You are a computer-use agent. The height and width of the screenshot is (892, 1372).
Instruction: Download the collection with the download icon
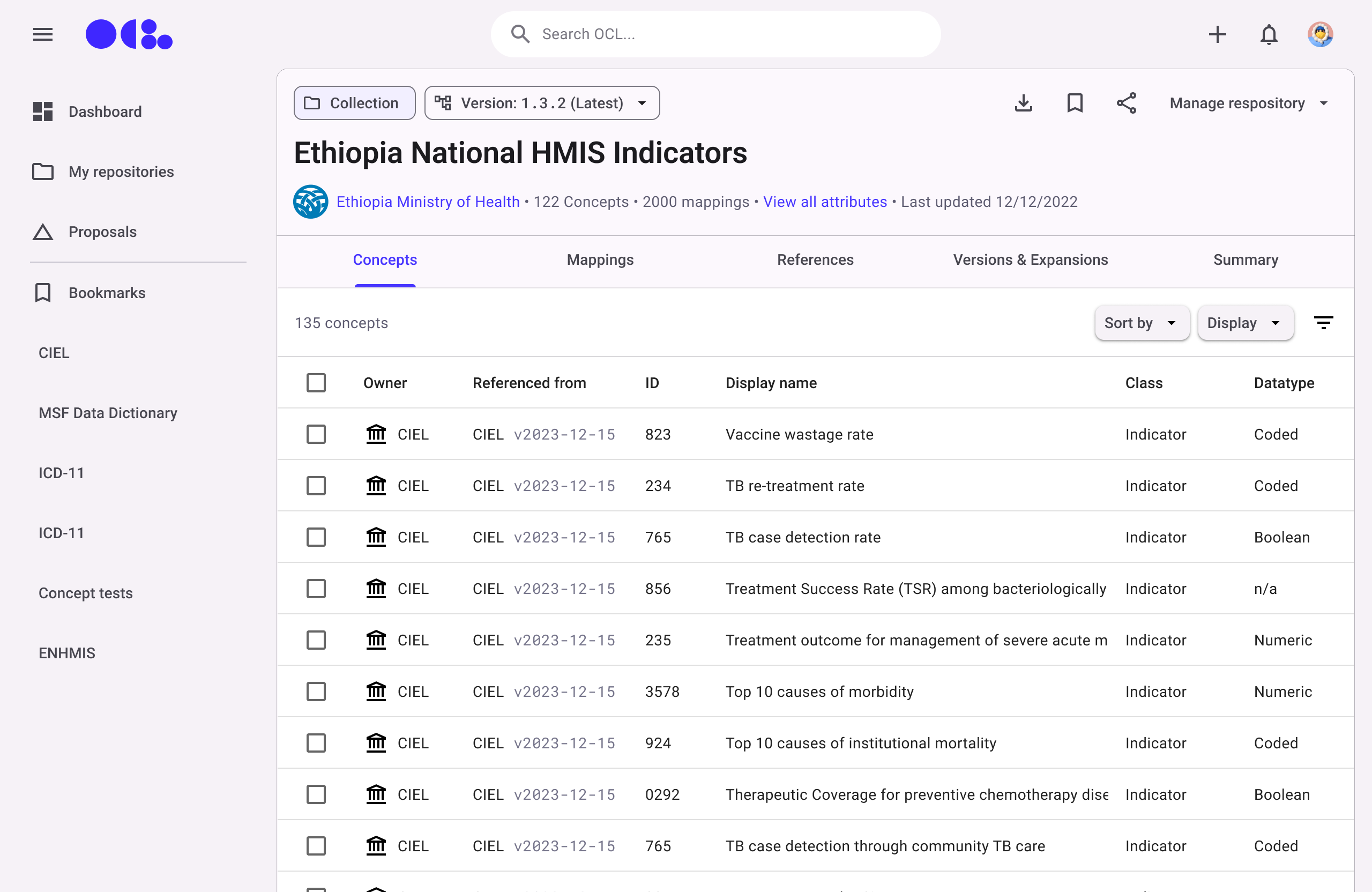1023,103
